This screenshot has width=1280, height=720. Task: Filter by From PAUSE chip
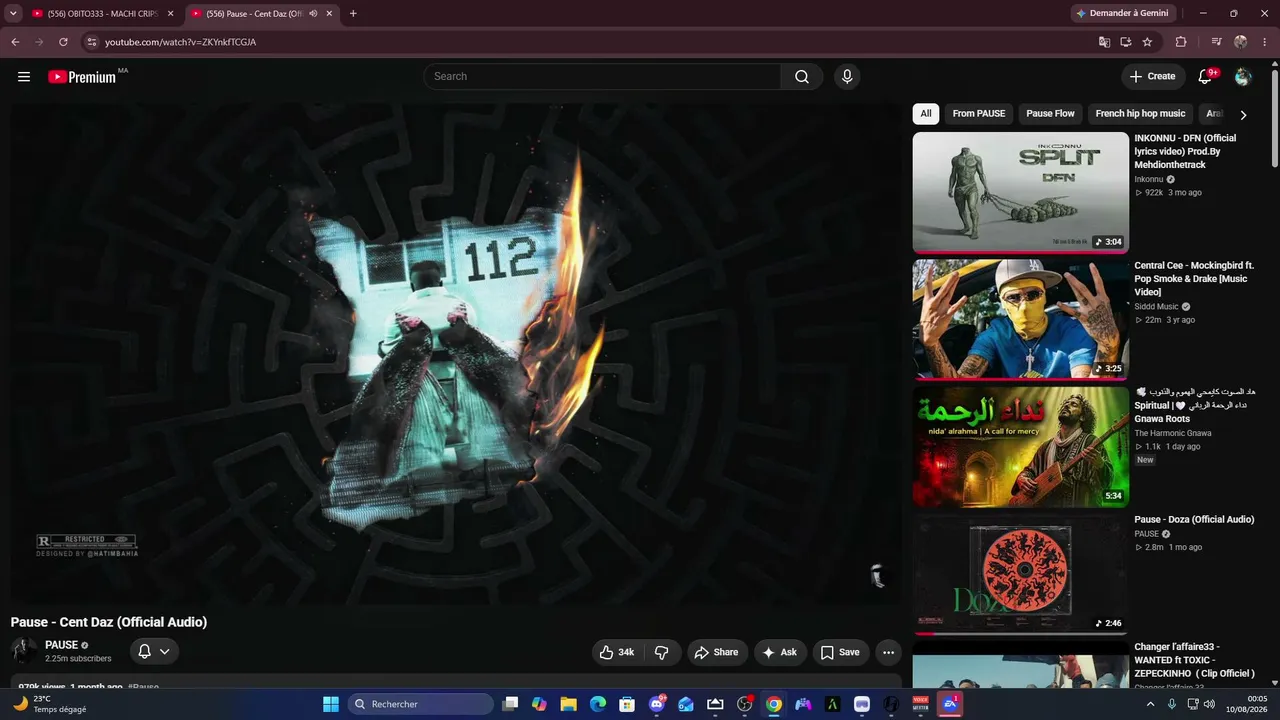(x=979, y=114)
